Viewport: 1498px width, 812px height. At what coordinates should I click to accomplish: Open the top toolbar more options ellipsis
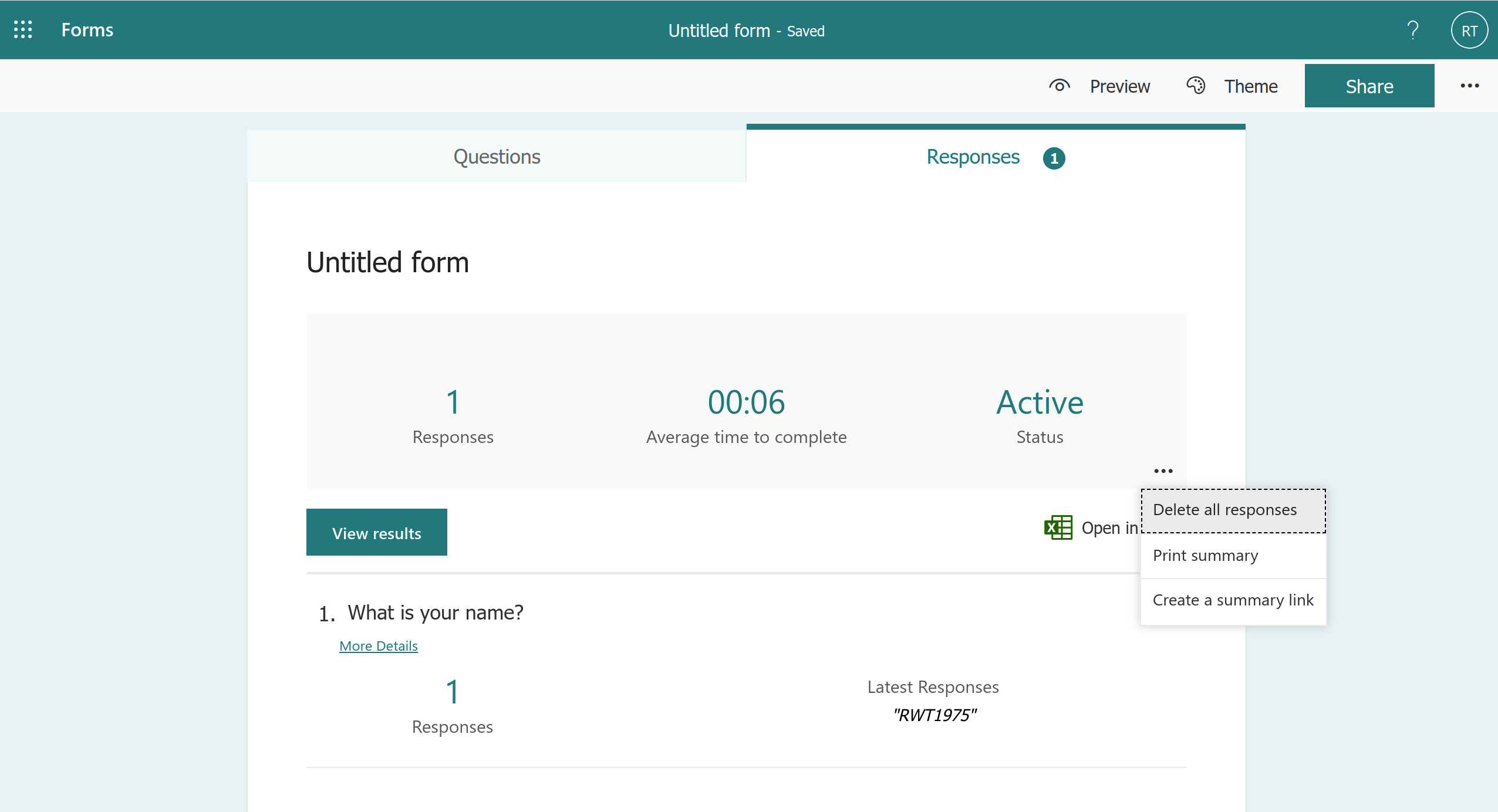click(1469, 86)
